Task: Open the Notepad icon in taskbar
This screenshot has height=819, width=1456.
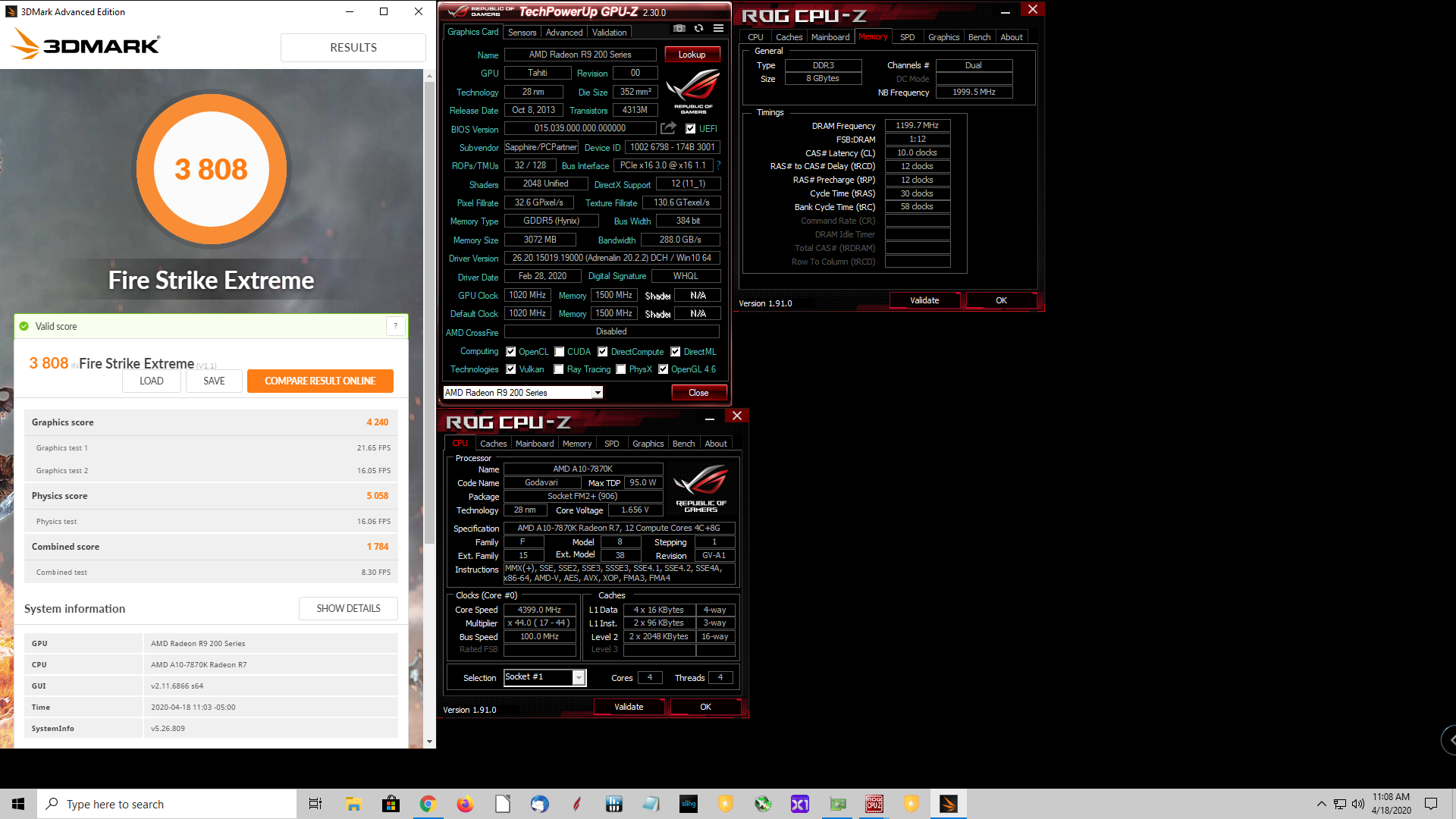Action: coord(651,804)
